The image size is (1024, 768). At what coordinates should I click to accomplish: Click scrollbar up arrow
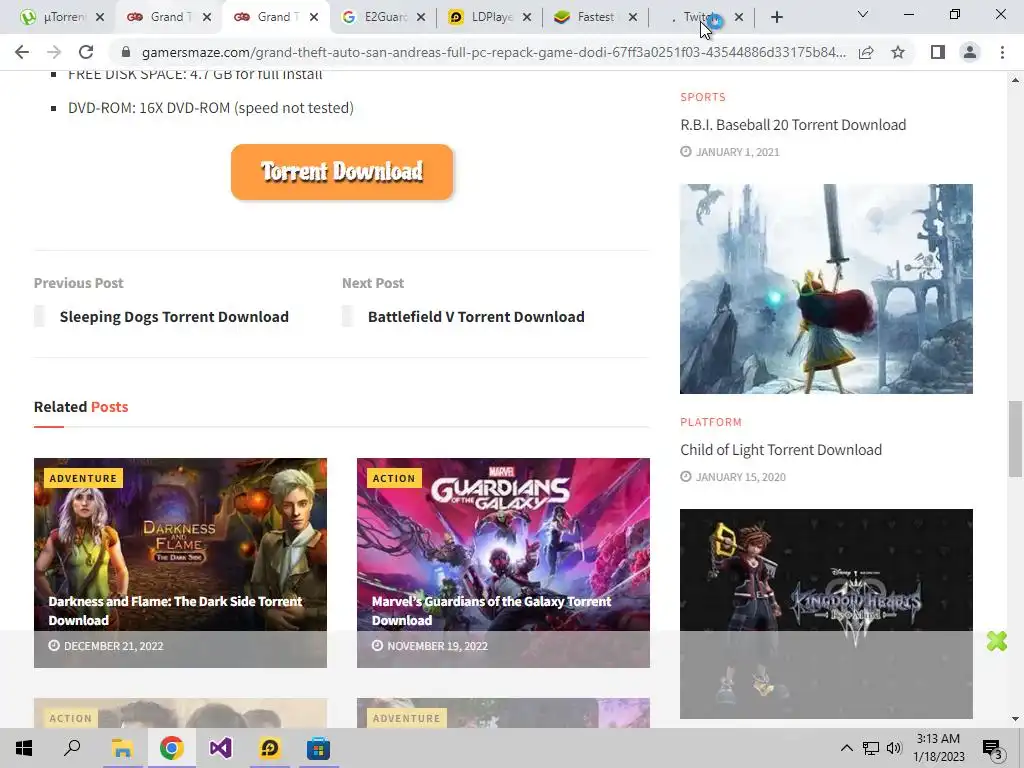(1015, 80)
